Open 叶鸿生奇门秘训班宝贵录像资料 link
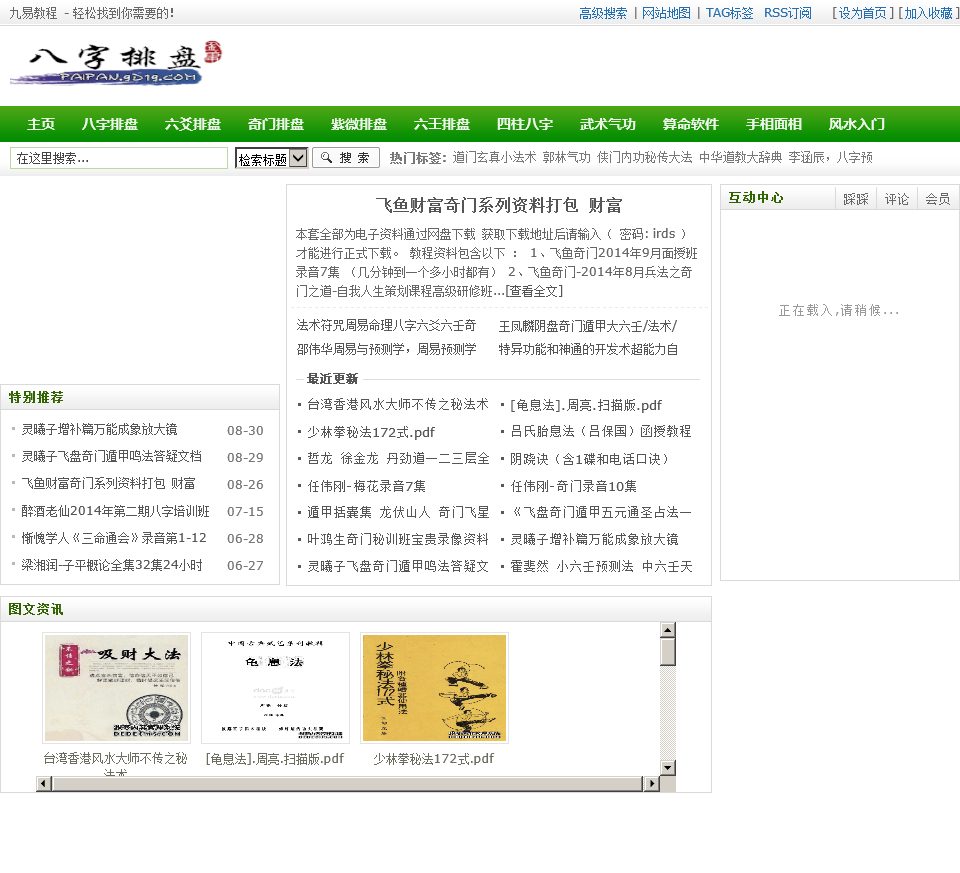 [x=398, y=539]
